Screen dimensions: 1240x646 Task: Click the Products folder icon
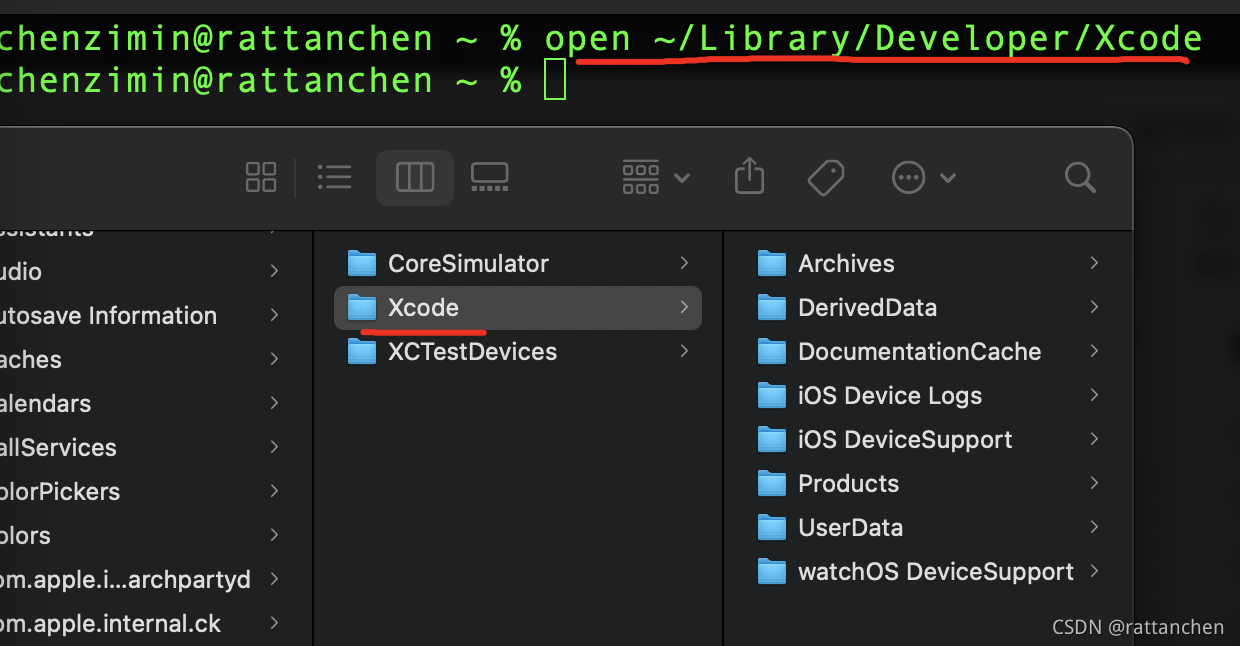[x=771, y=483]
